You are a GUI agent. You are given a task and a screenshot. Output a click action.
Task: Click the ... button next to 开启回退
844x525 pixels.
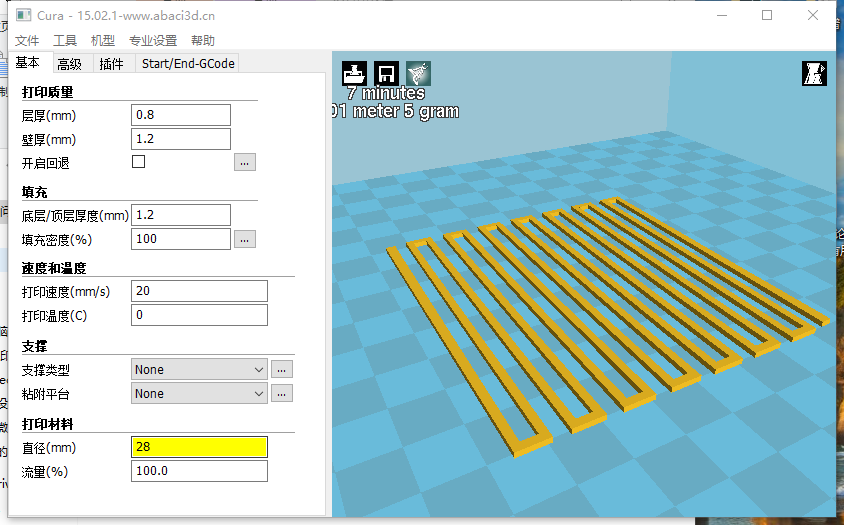(244, 162)
